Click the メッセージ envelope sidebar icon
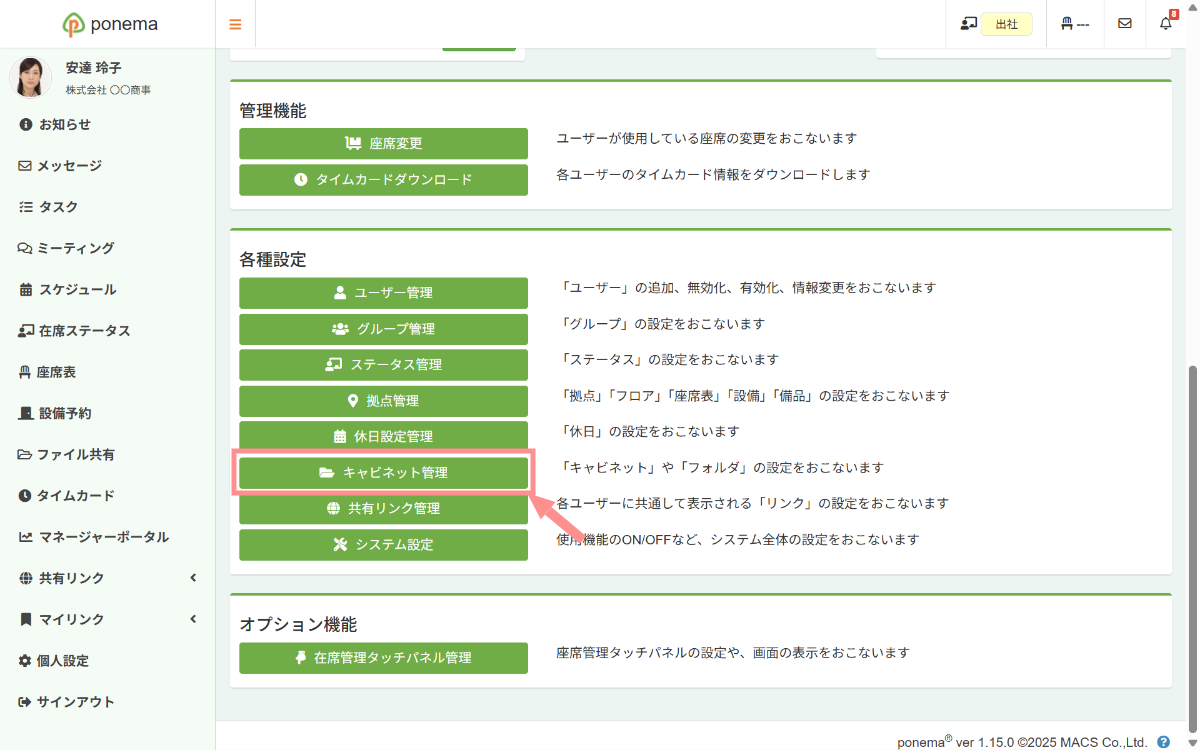This screenshot has height=750, width=1200. coord(26,165)
